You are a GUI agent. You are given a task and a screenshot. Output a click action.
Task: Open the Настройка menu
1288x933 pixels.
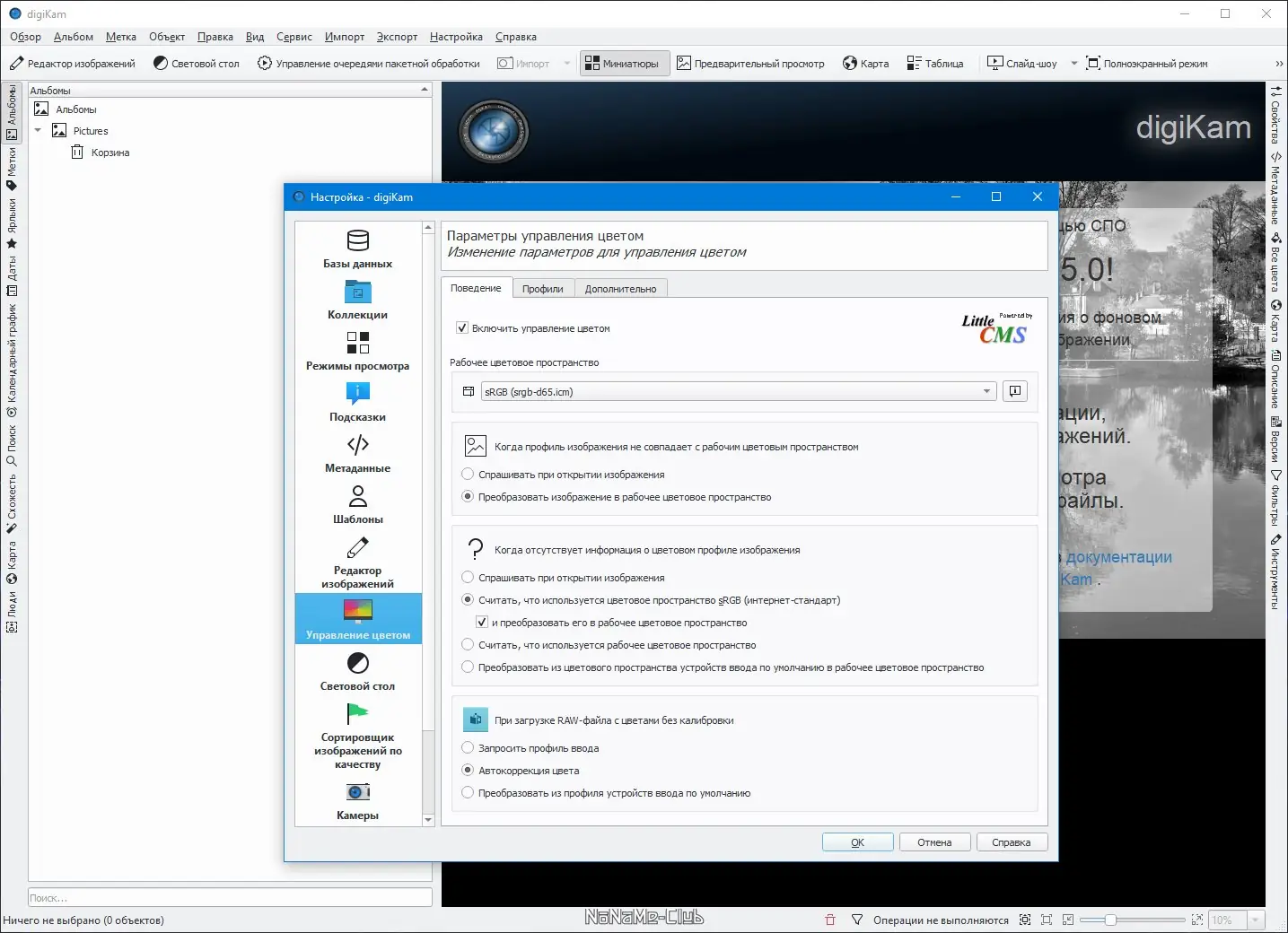pyautogui.click(x=456, y=37)
